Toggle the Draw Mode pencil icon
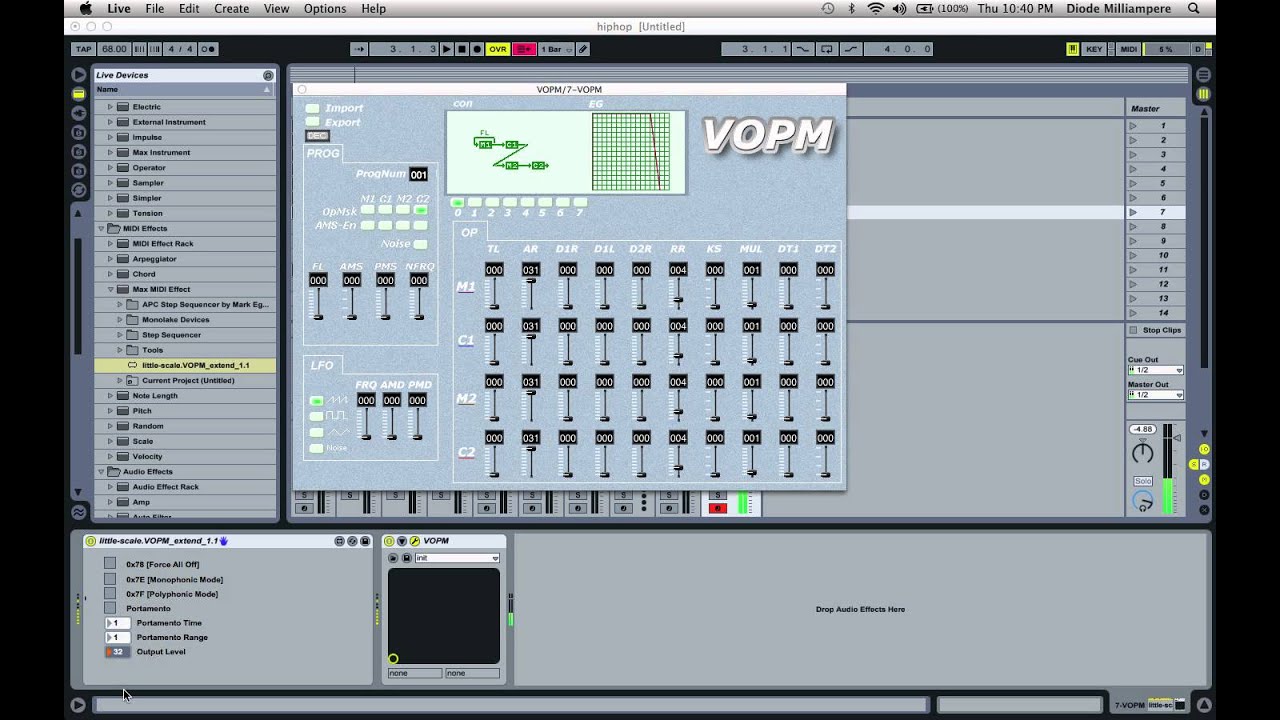The width and height of the screenshot is (1280, 720). (x=583, y=49)
